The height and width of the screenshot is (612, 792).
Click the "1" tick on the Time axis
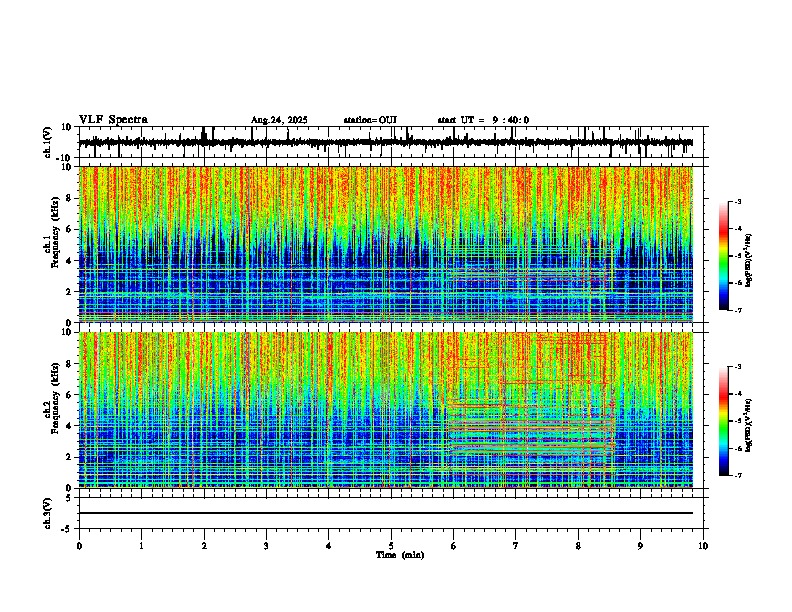click(x=141, y=546)
